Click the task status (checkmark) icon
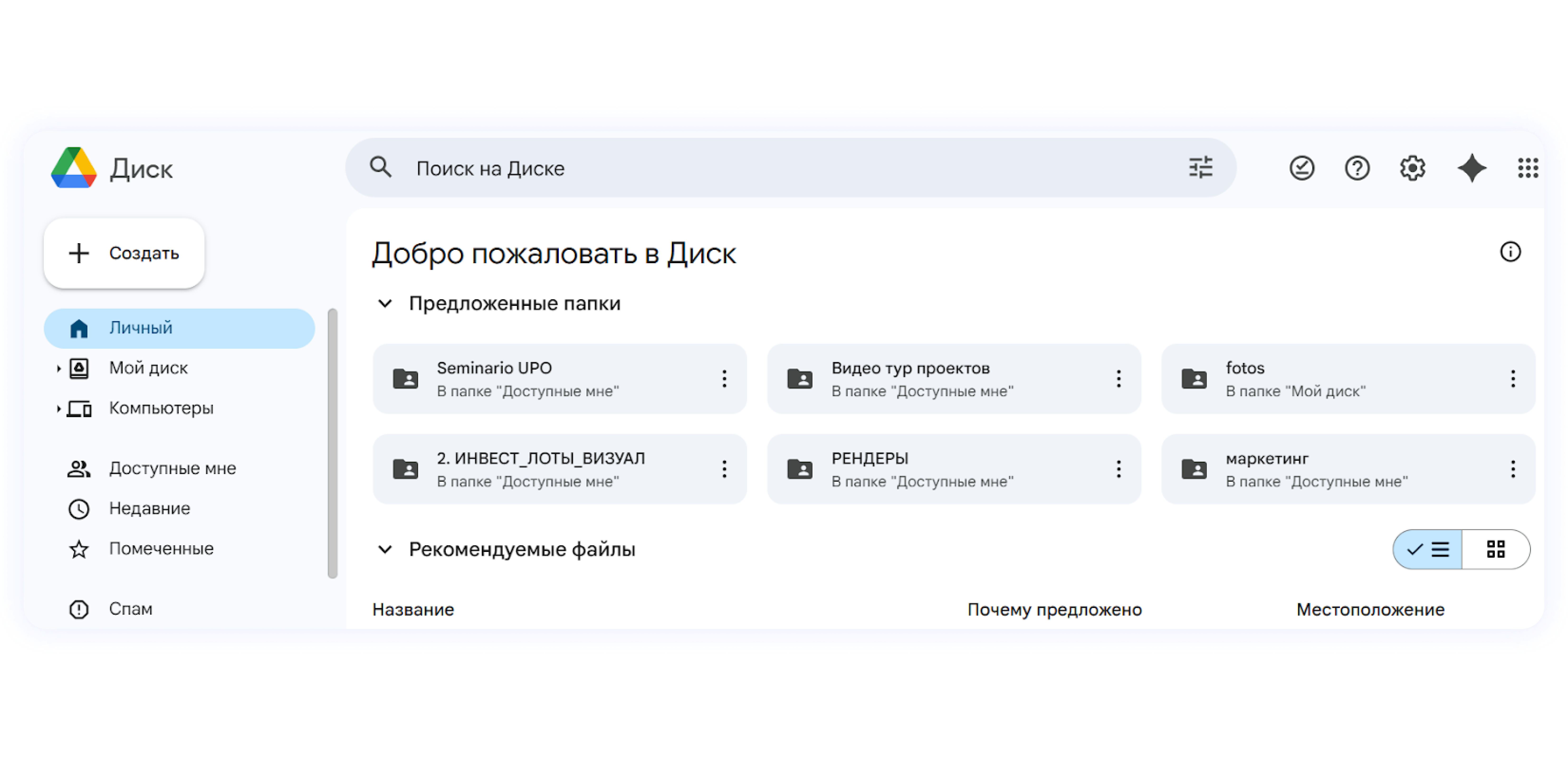This screenshot has width=1568, height=760. 1302,168
